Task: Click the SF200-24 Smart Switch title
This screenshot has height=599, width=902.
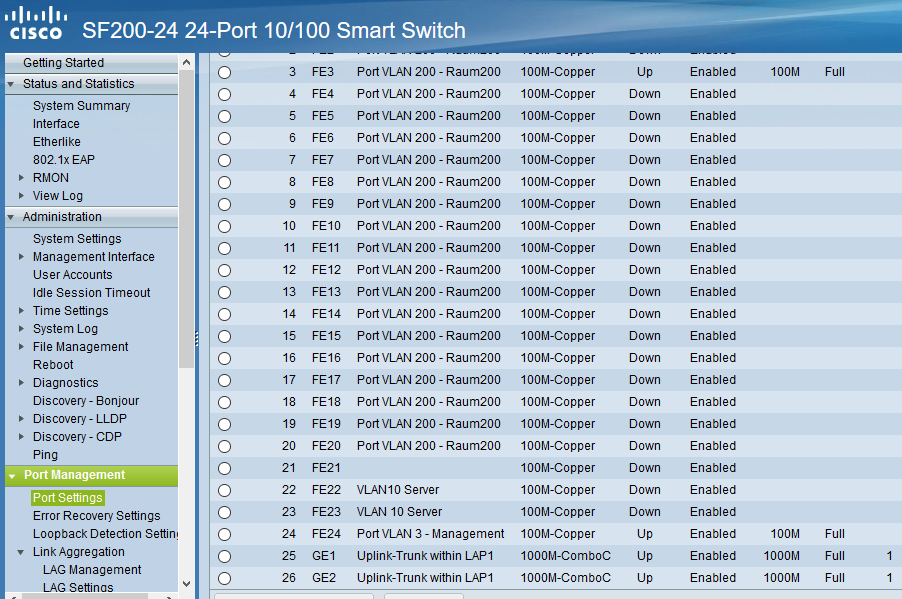Action: [x=274, y=30]
